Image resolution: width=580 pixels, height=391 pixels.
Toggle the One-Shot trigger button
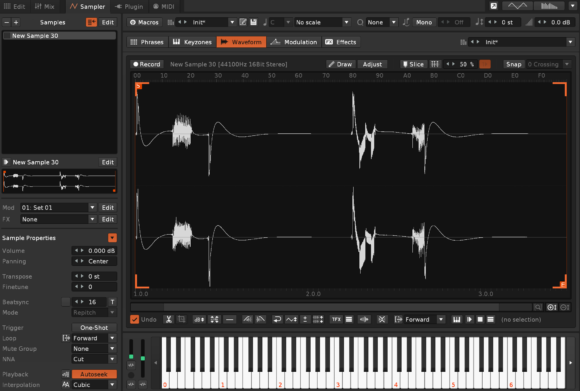[94, 328]
